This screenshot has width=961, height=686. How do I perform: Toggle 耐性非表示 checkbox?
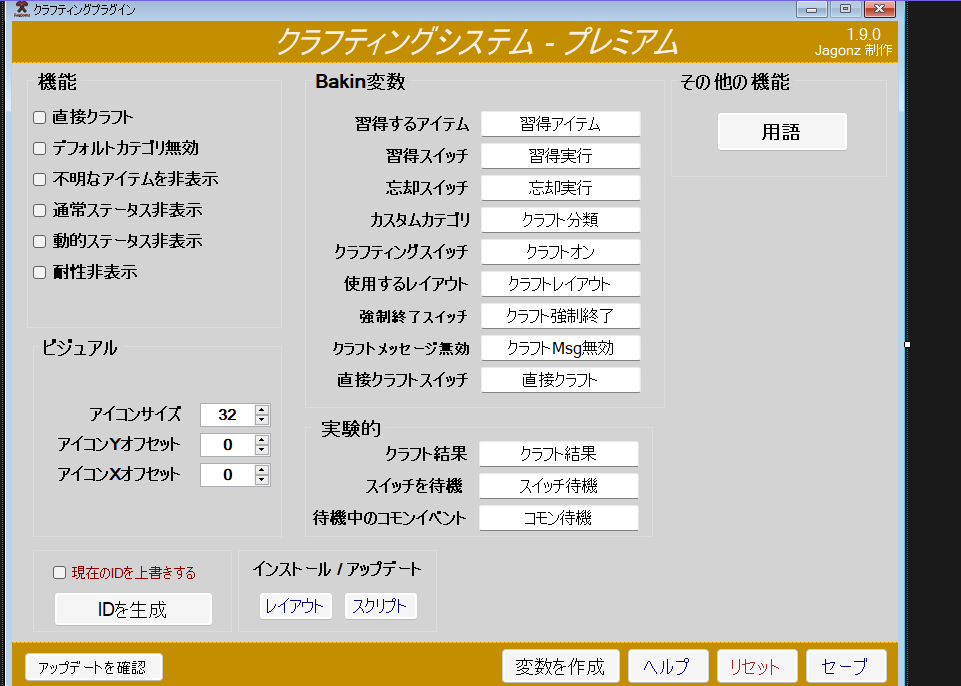[x=39, y=272]
